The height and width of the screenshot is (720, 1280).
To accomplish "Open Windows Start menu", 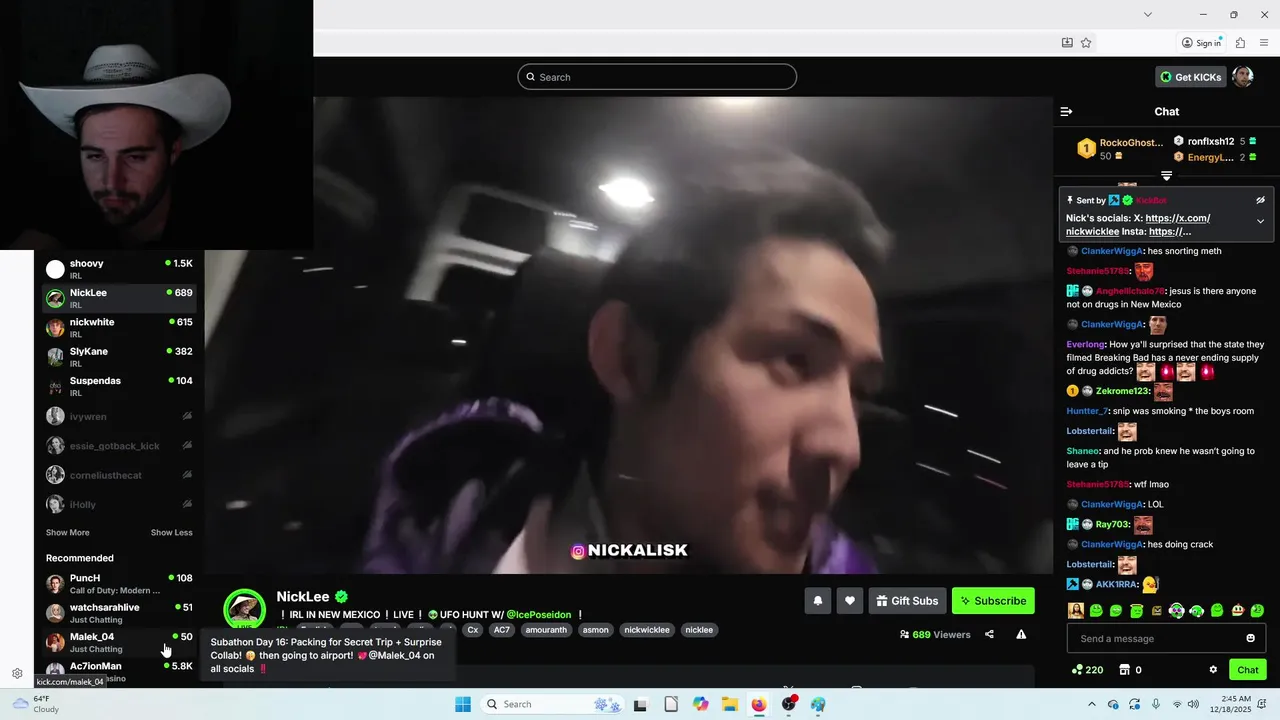I will [462, 704].
